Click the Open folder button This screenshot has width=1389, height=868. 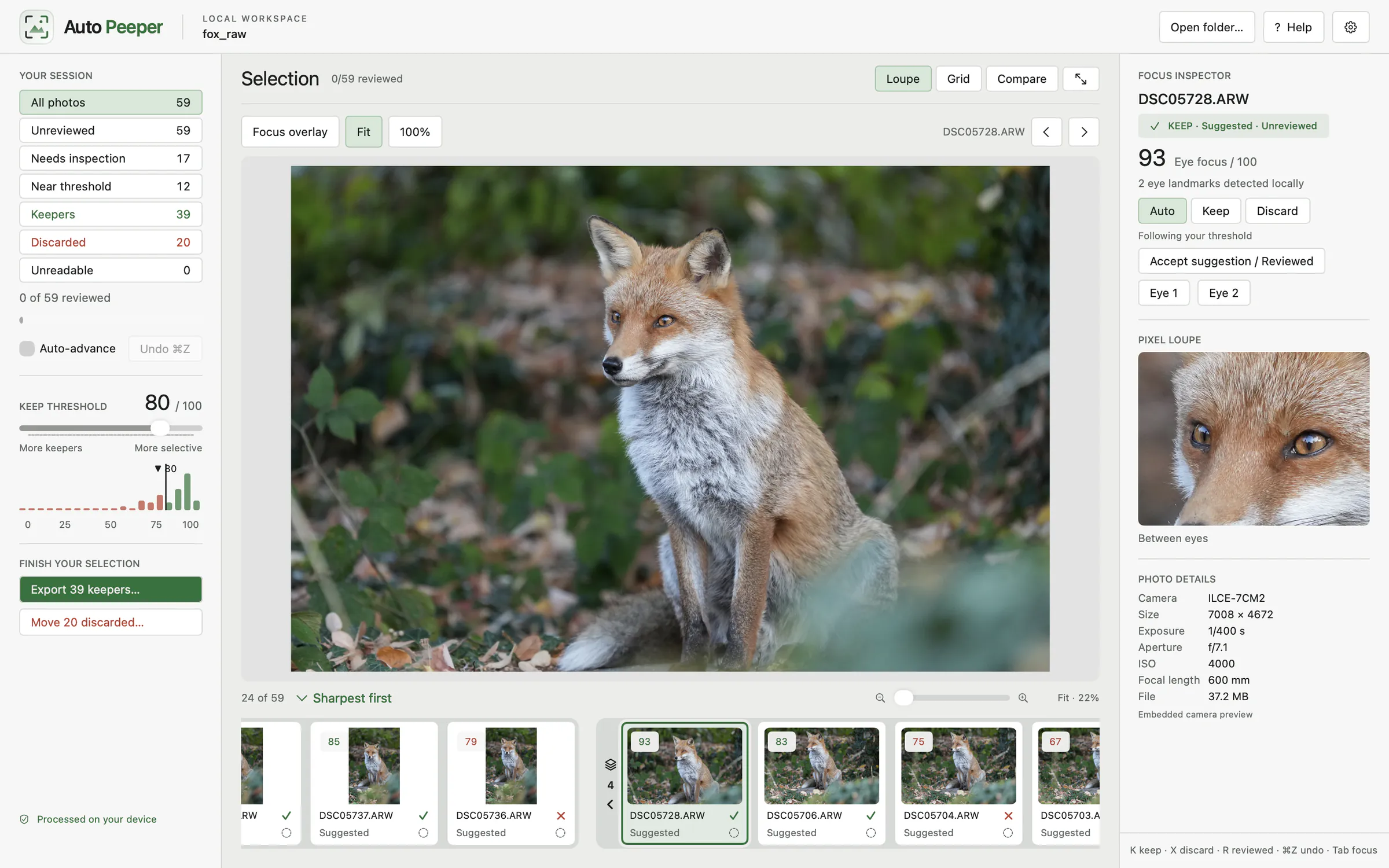coord(1207,27)
